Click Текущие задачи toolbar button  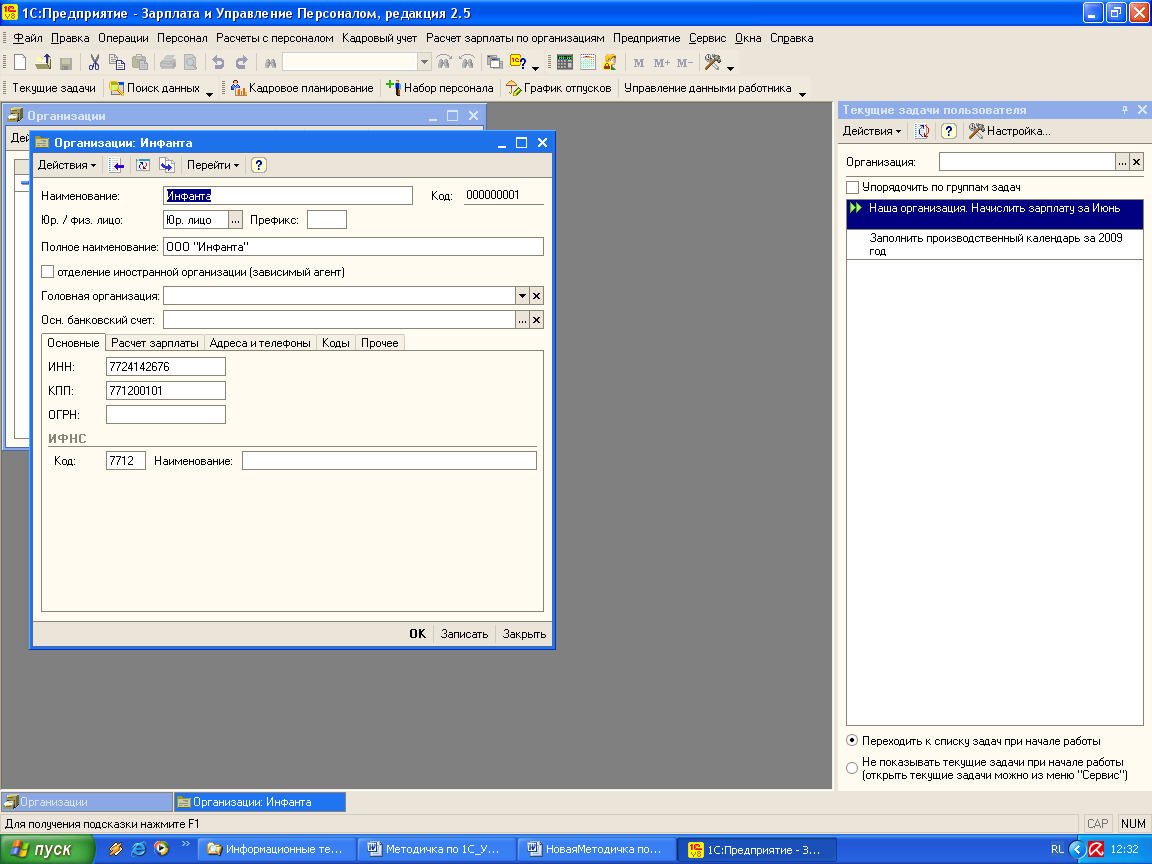coord(54,88)
